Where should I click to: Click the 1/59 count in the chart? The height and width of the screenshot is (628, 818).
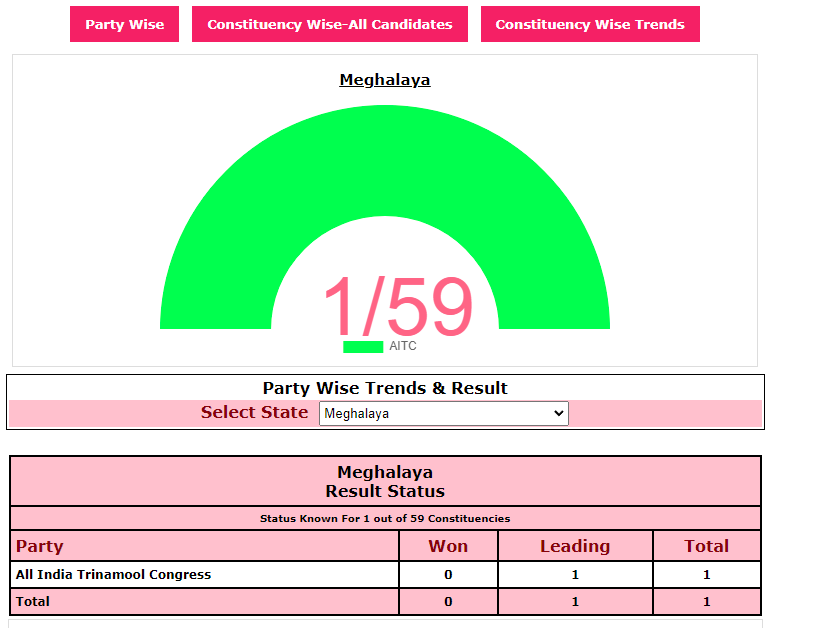398,306
